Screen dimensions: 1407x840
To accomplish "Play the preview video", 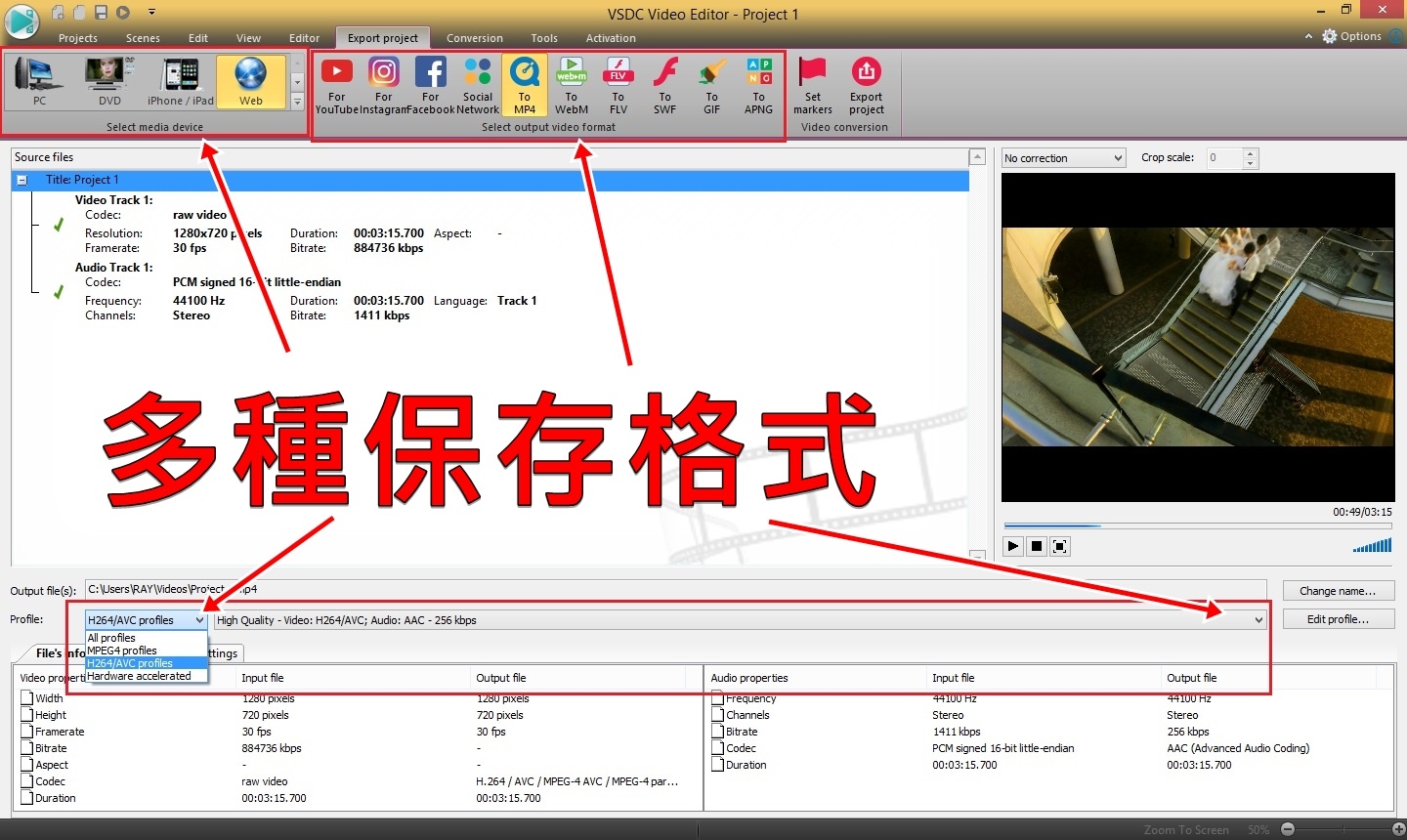I will click(x=1013, y=546).
